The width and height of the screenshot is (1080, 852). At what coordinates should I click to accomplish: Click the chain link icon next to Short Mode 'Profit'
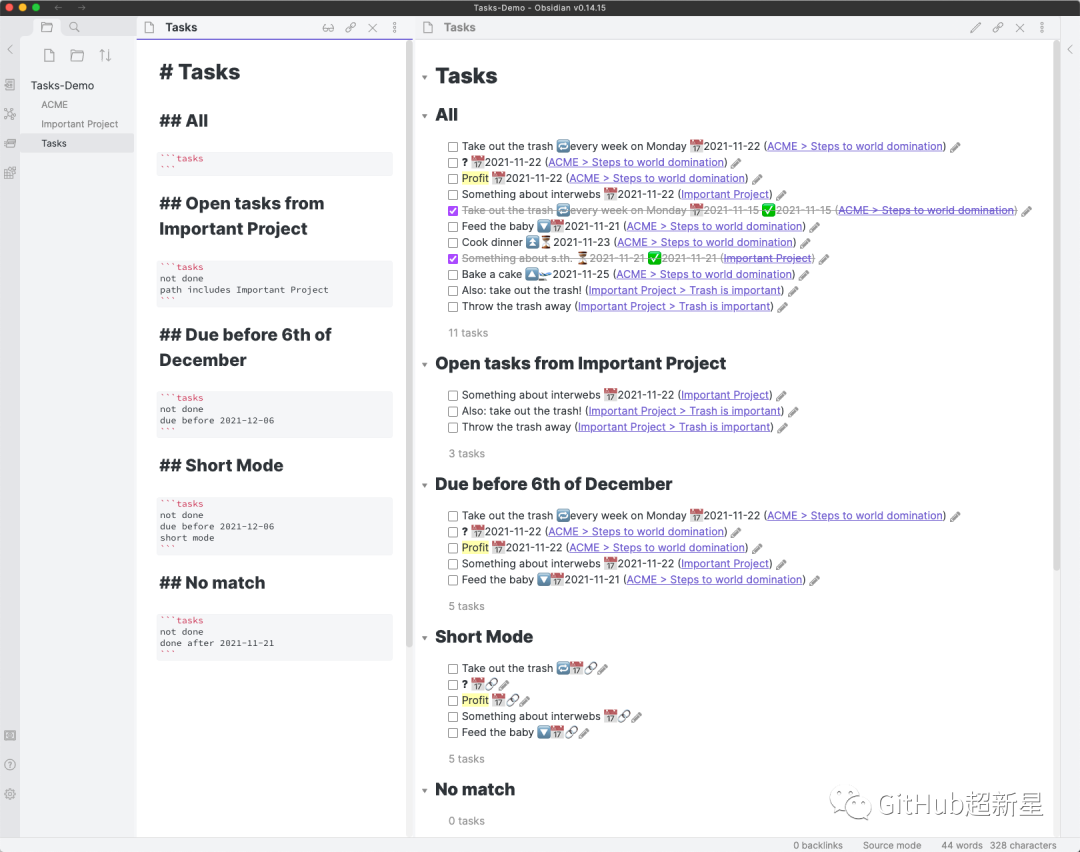pos(512,700)
